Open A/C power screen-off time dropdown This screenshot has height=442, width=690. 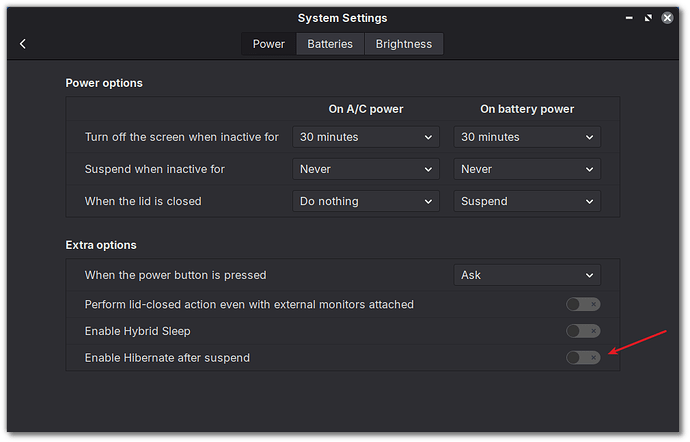click(366, 137)
